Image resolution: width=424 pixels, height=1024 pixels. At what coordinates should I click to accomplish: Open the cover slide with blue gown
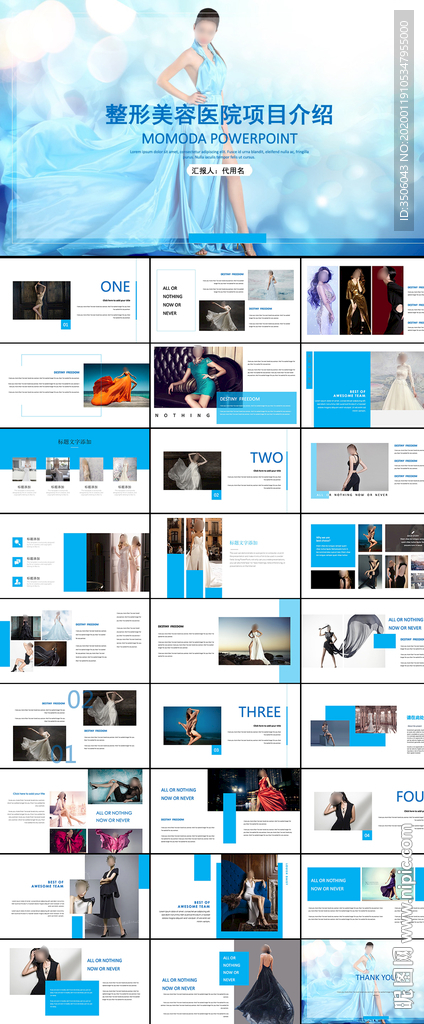(212, 127)
